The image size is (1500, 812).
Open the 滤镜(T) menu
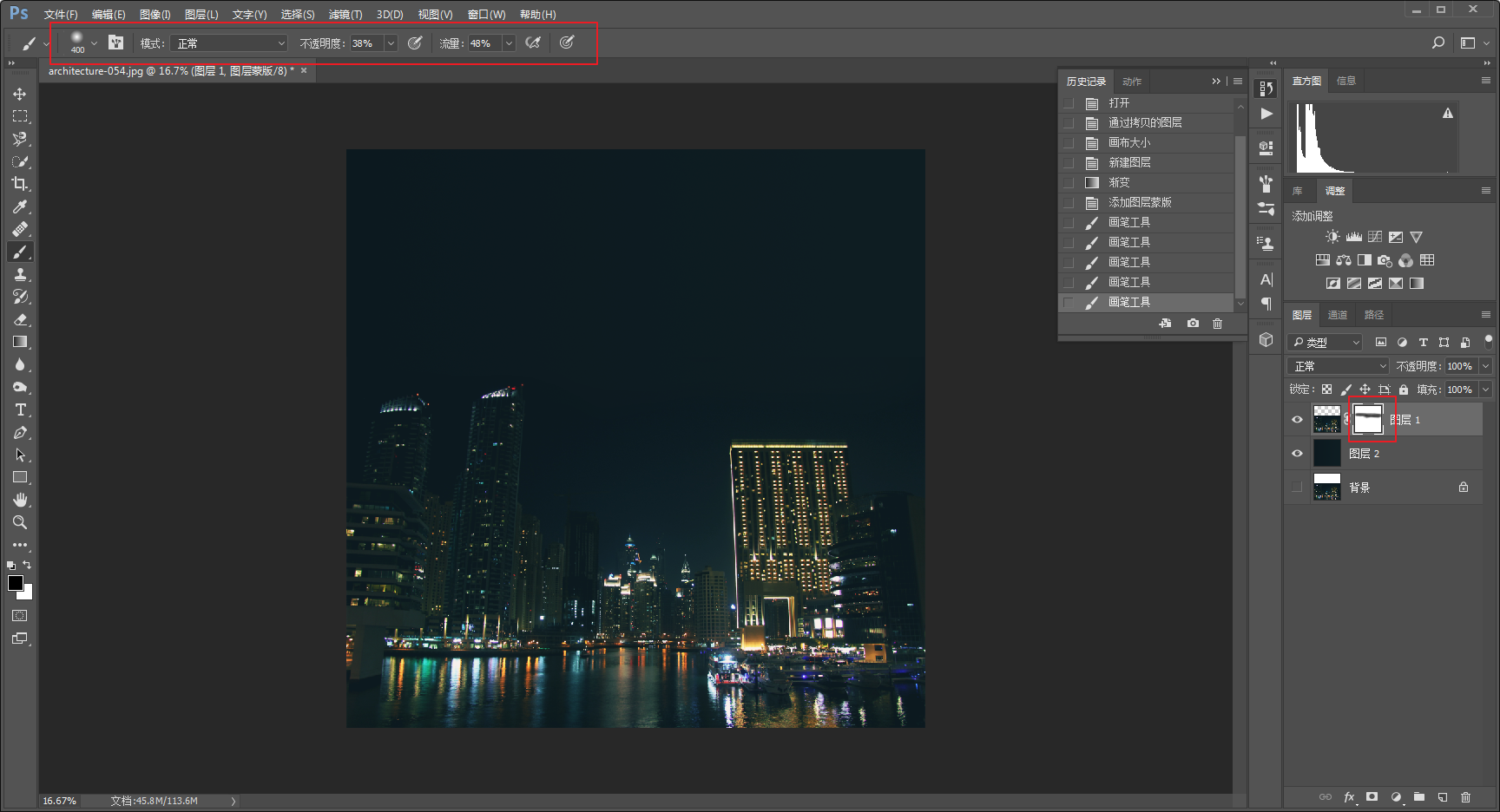click(345, 15)
